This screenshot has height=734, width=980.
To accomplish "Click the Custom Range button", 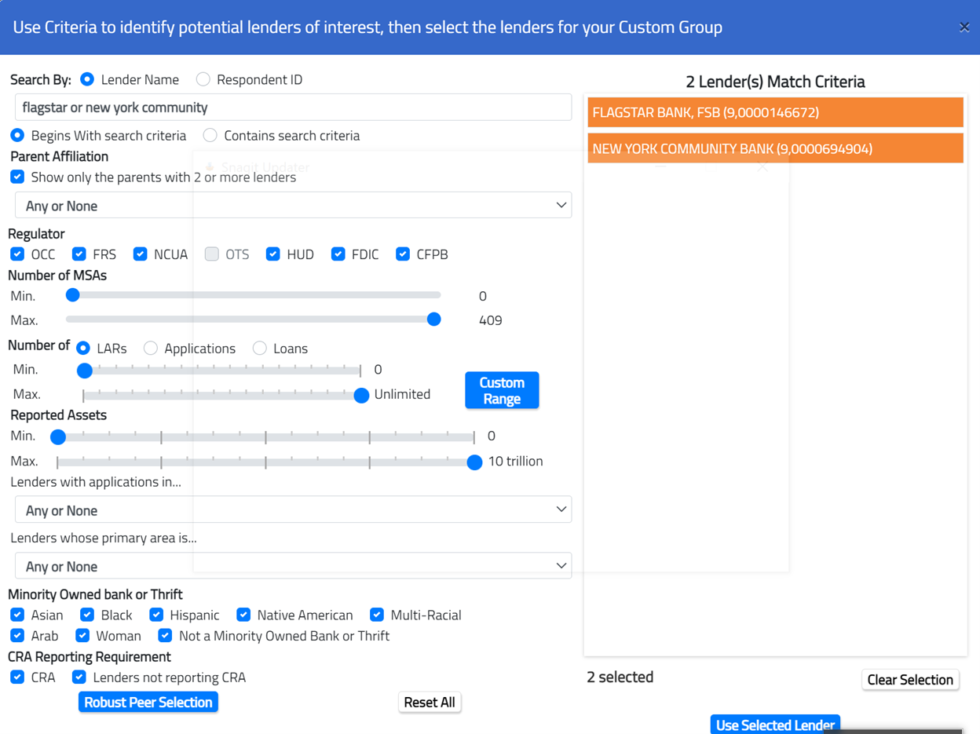I will 501,390.
